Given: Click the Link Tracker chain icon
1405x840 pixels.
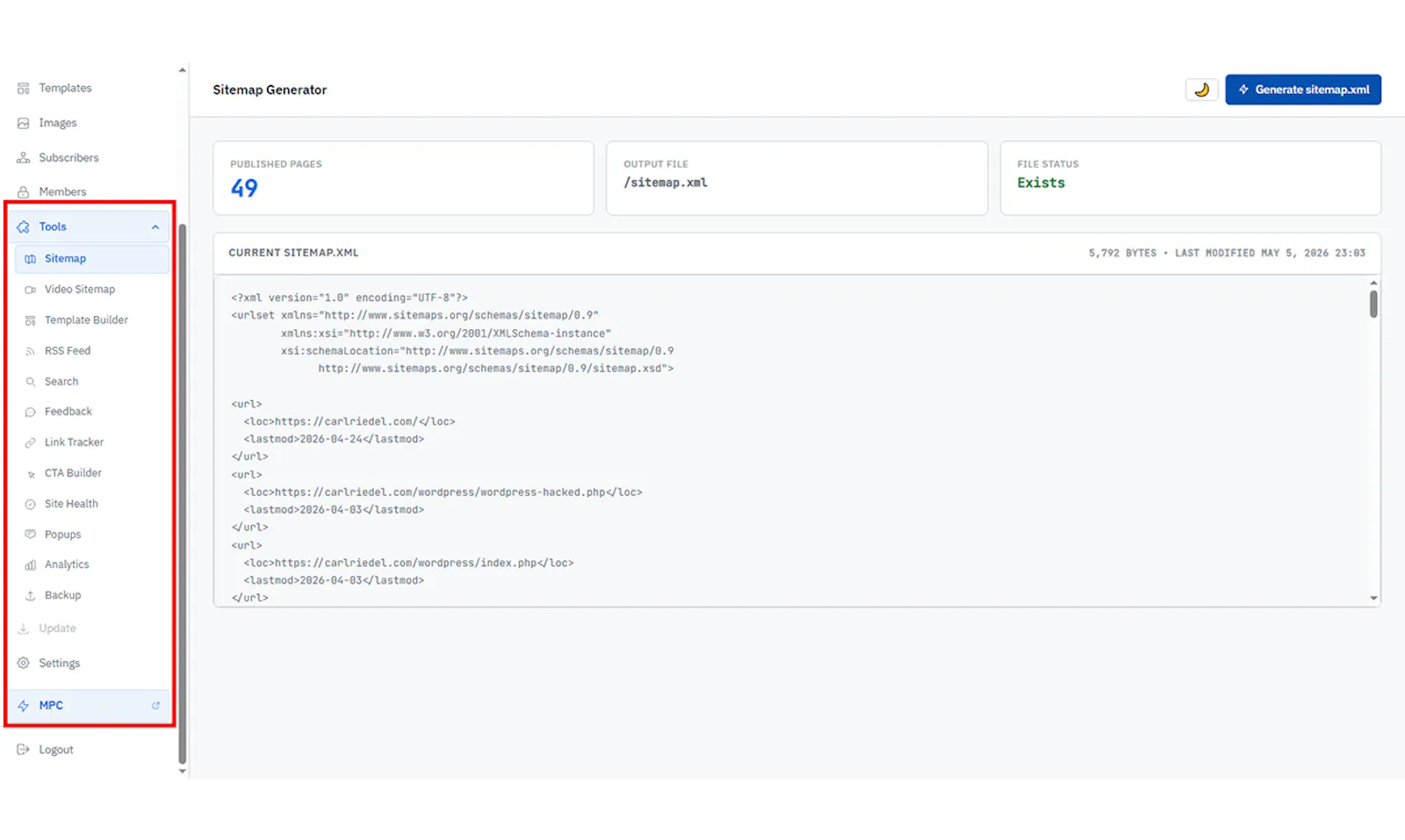Looking at the screenshot, I should [x=31, y=442].
